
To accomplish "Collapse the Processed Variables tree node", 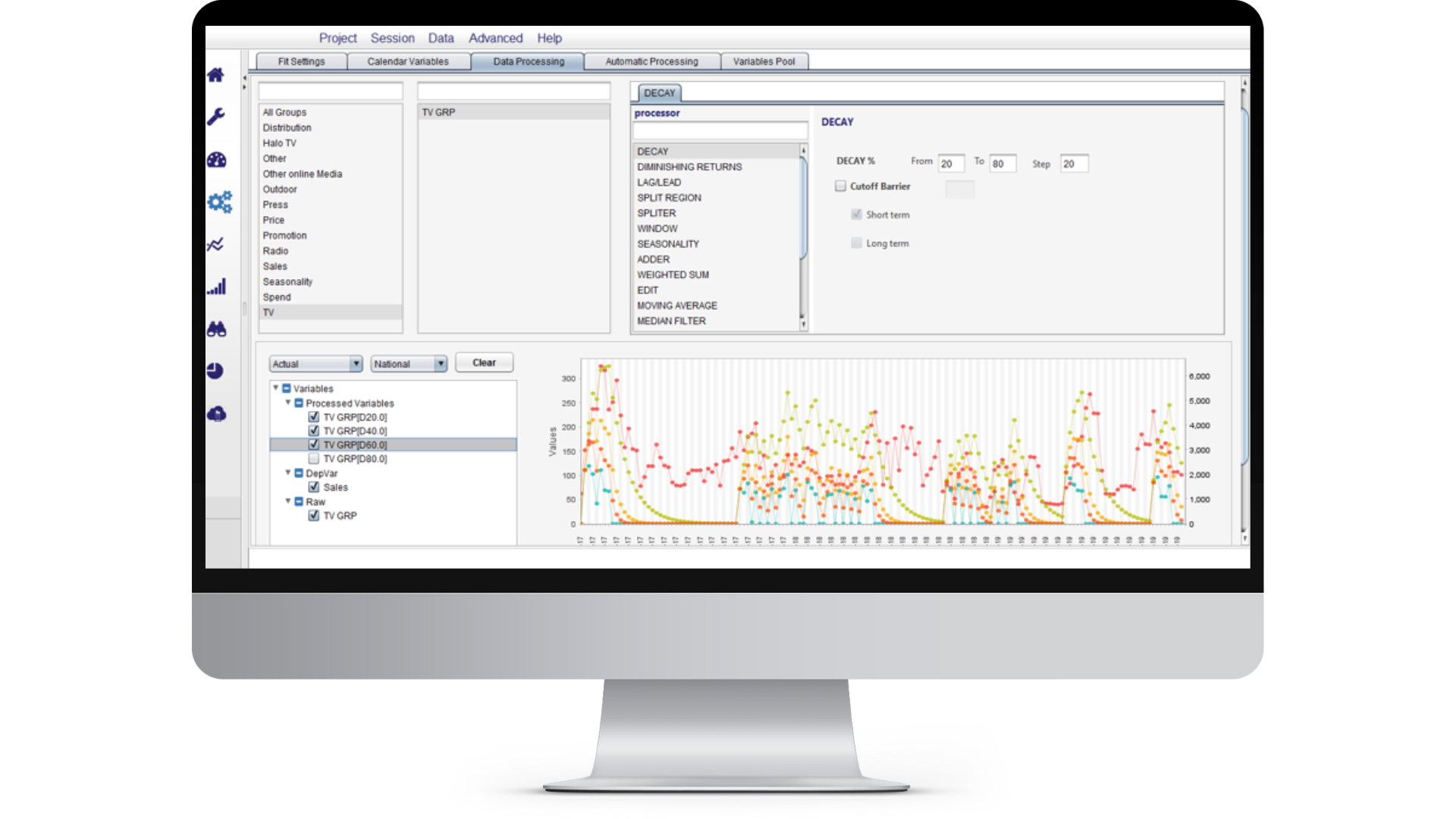I will pos(288,403).
